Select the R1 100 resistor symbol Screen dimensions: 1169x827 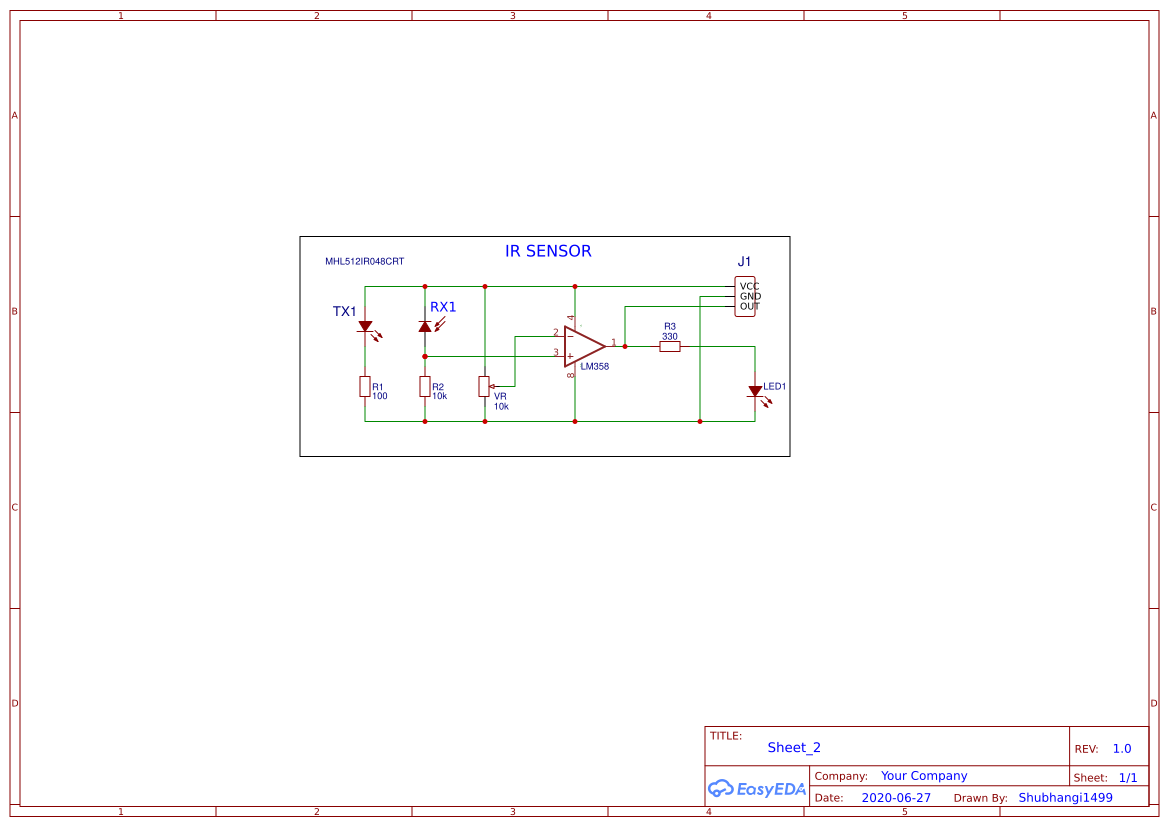364,387
